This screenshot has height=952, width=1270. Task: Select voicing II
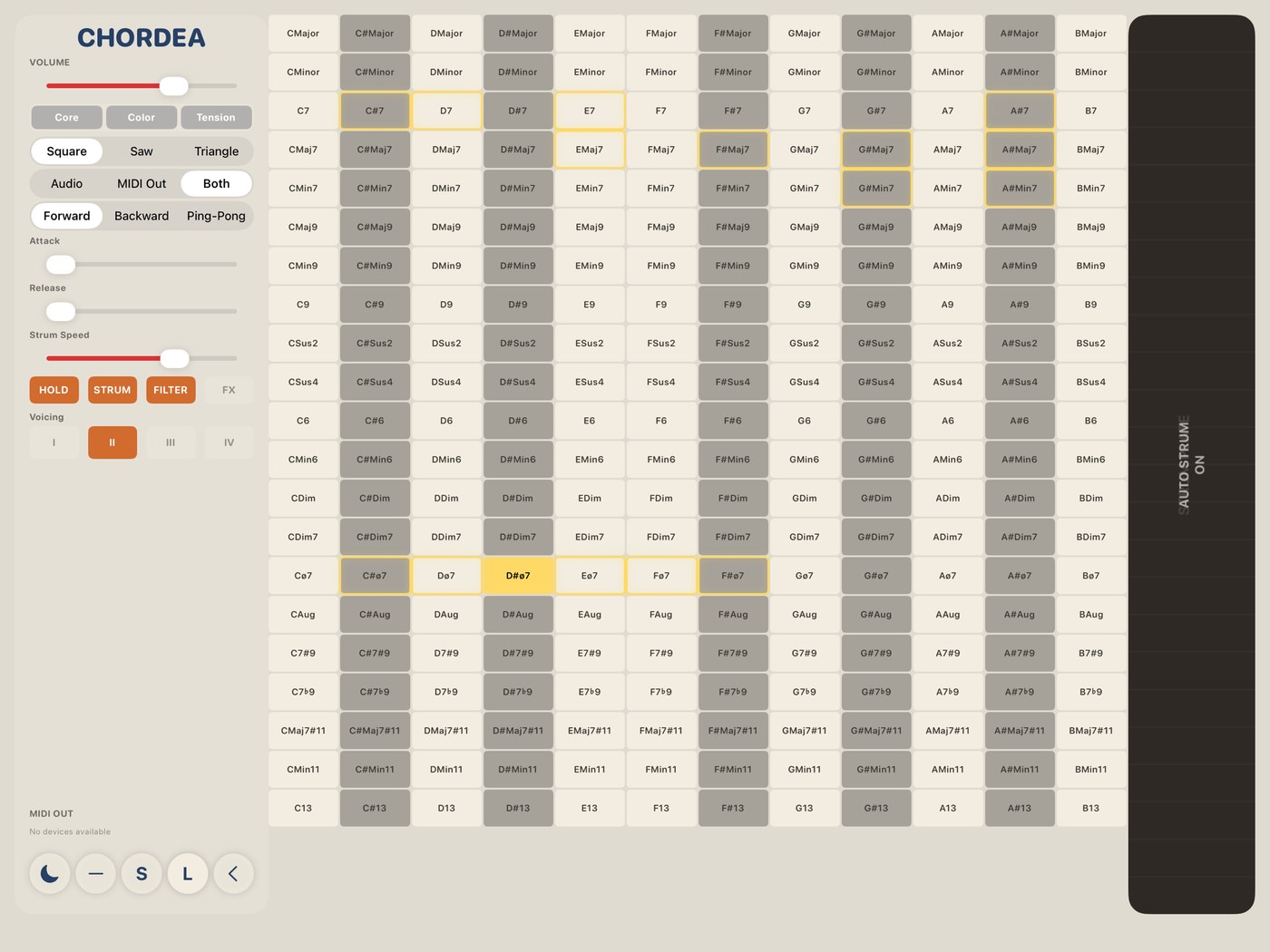click(x=112, y=442)
